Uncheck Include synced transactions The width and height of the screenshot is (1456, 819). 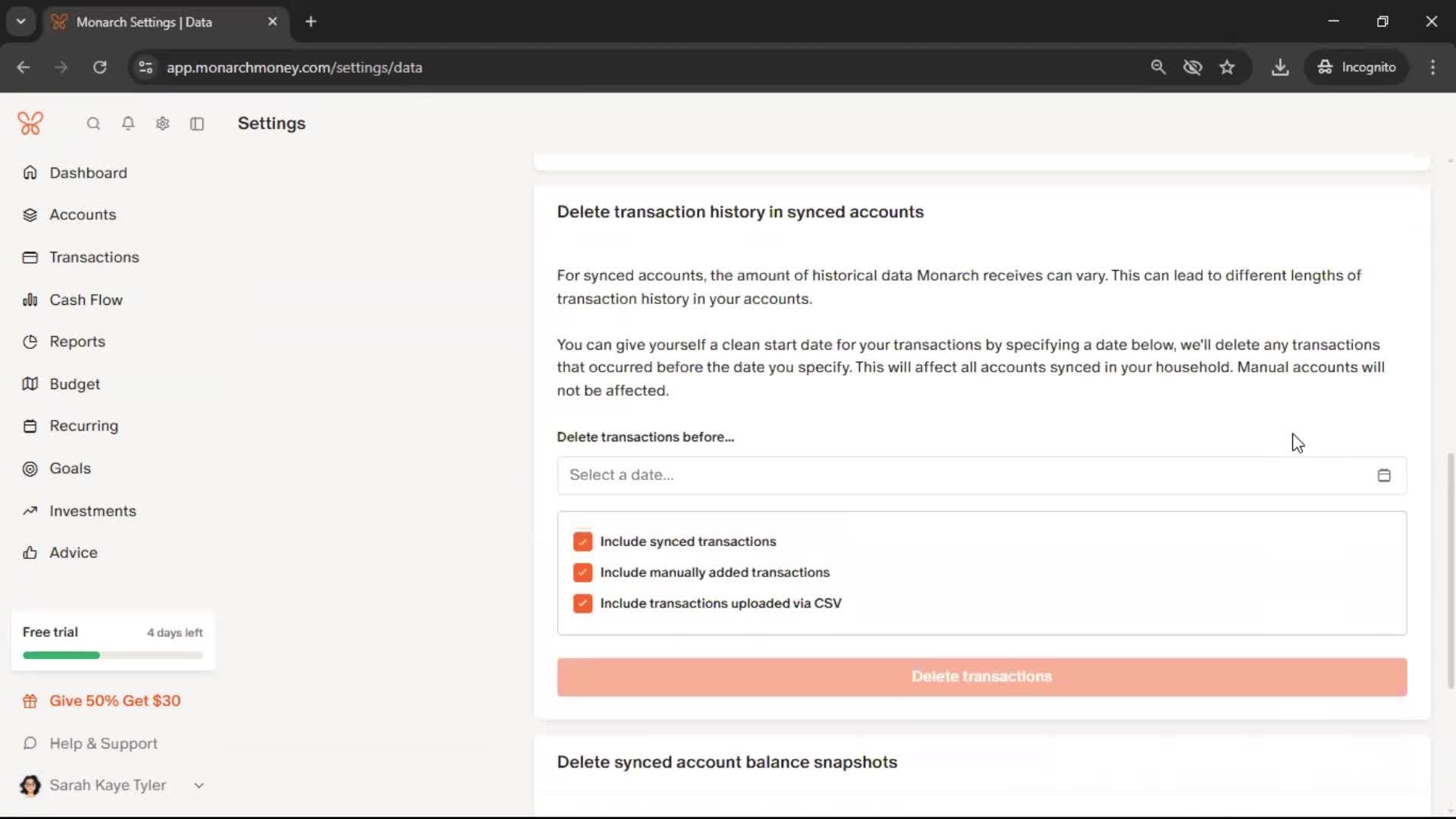[x=582, y=541]
